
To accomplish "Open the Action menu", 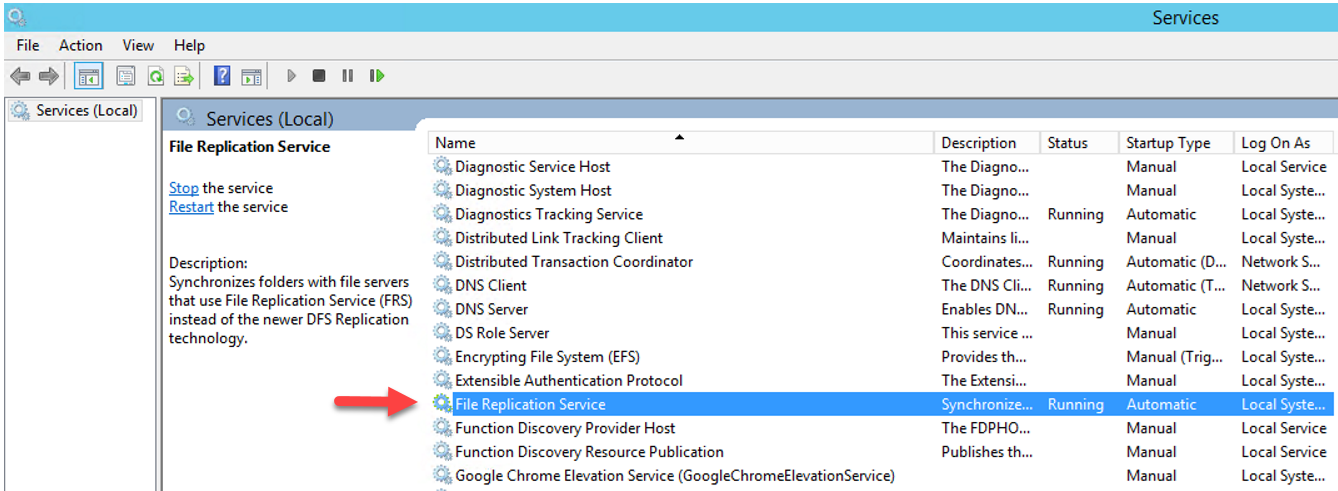I will pyautogui.click(x=81, y=45).
